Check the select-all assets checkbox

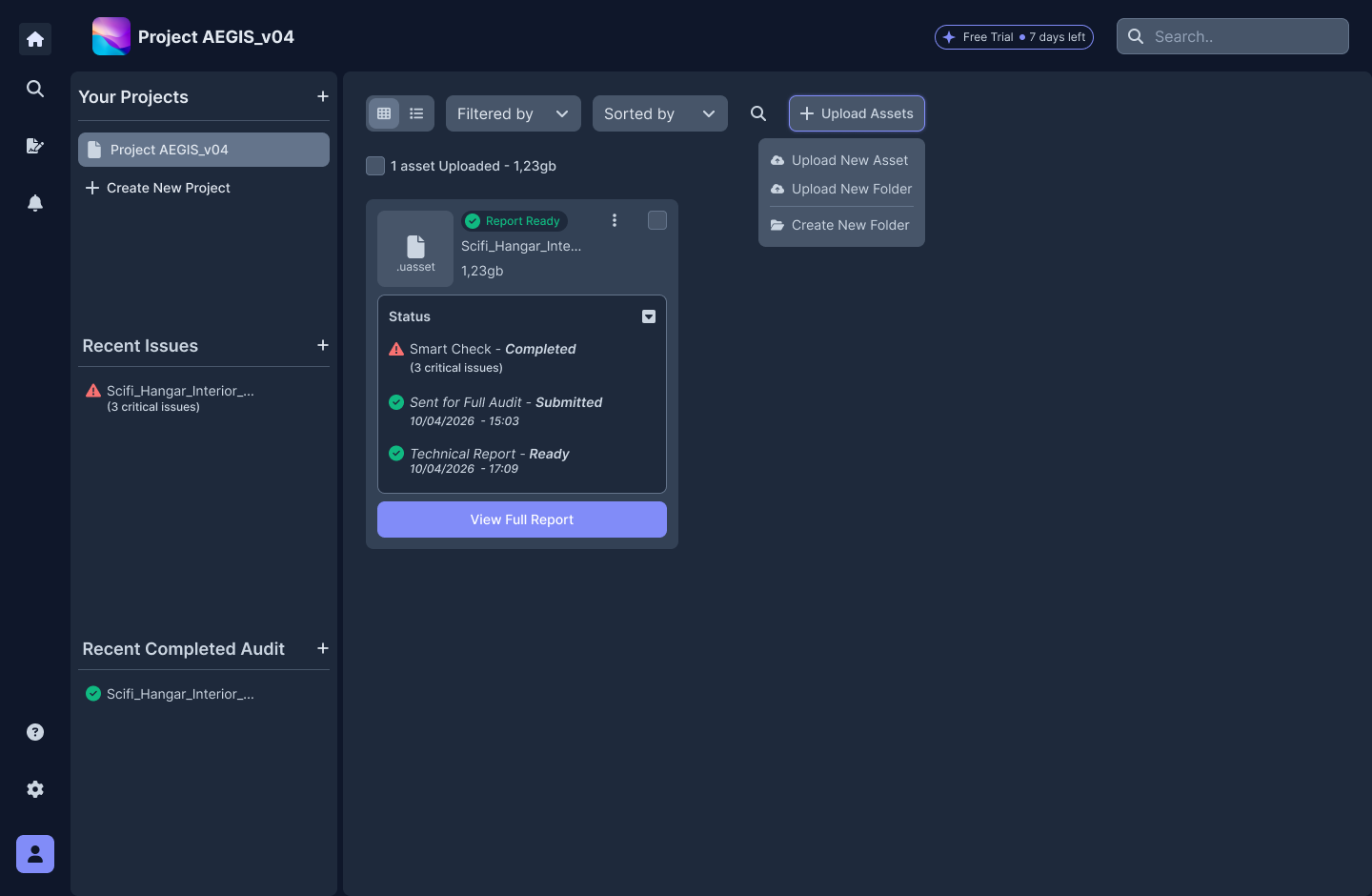tap(375, 166)
